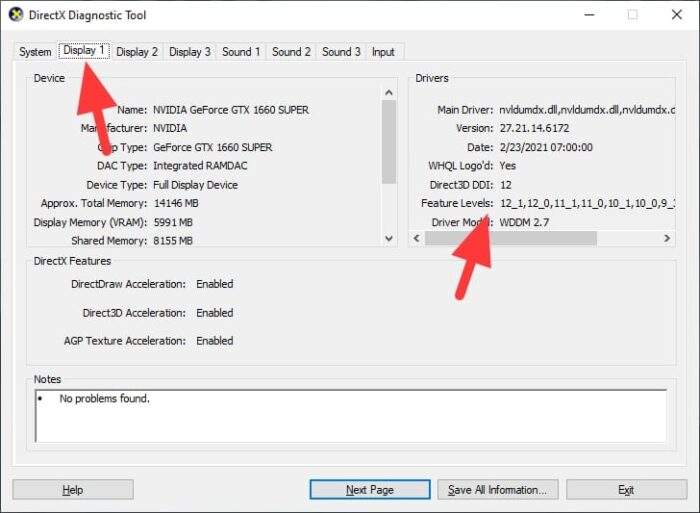
Task: Click the Exit button
Action: pyautogui.click(x=626, y=490)
